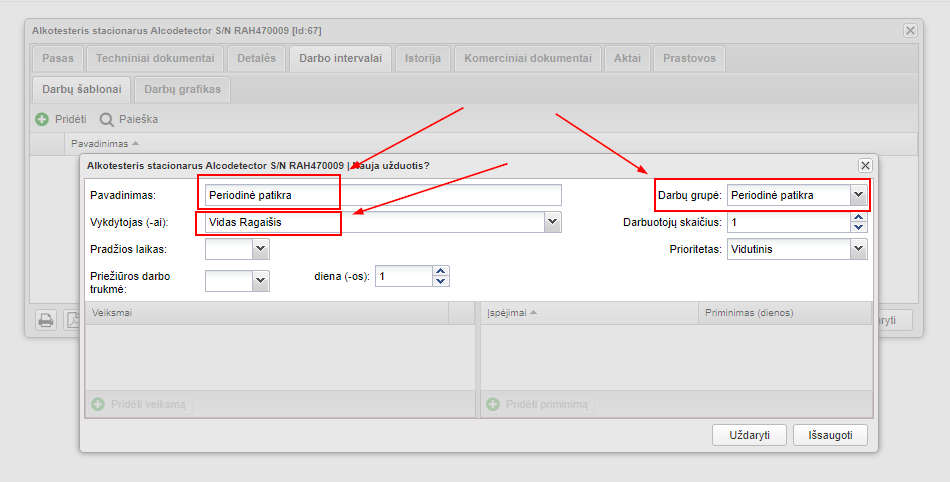Viewport: 950px width, 482px height.
Task: Decrease the diena (-os) value
Action: click(x=442, y=281)
